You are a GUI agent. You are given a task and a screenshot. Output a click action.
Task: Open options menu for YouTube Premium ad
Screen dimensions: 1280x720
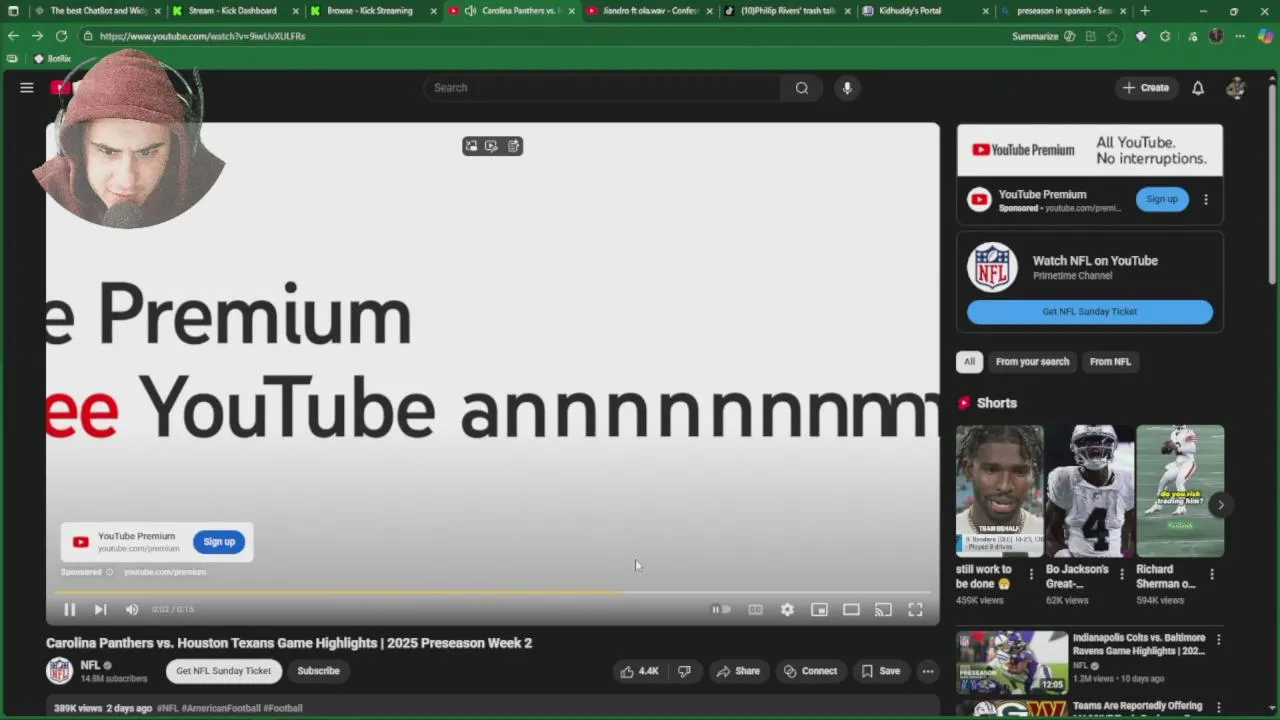[1206, 199]
